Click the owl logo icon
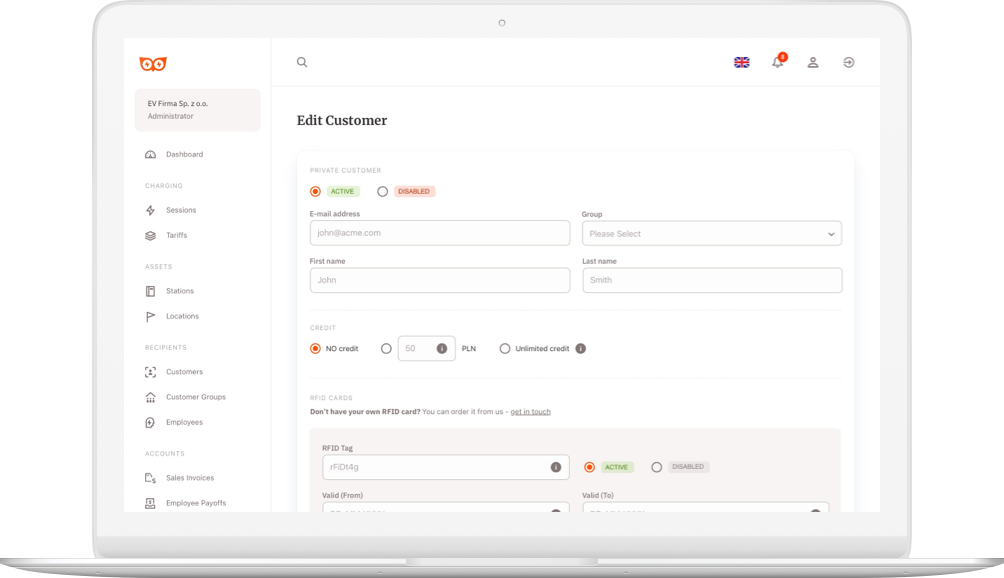This screenshot has height=578, width=1004. click(x=153, y=64)
